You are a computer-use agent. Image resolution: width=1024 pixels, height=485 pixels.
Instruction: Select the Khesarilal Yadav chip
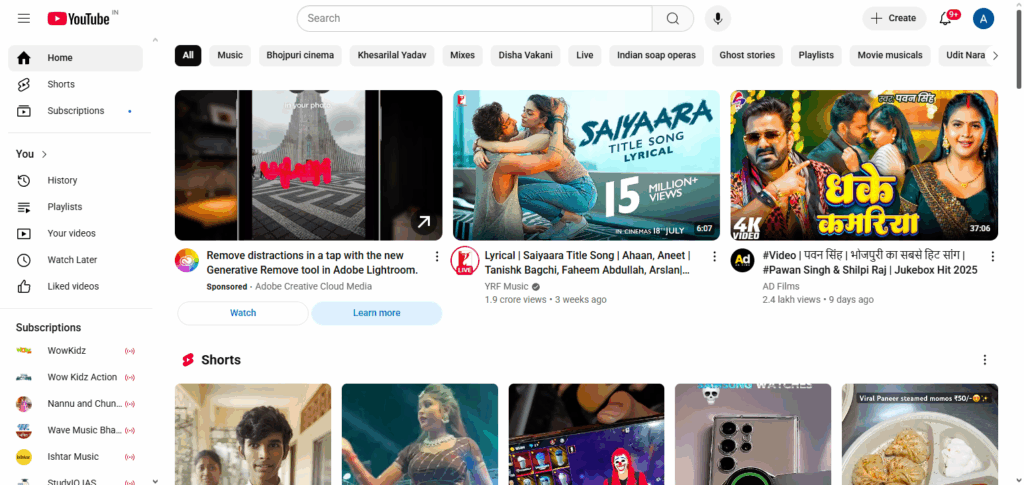(x=392, y=55)
